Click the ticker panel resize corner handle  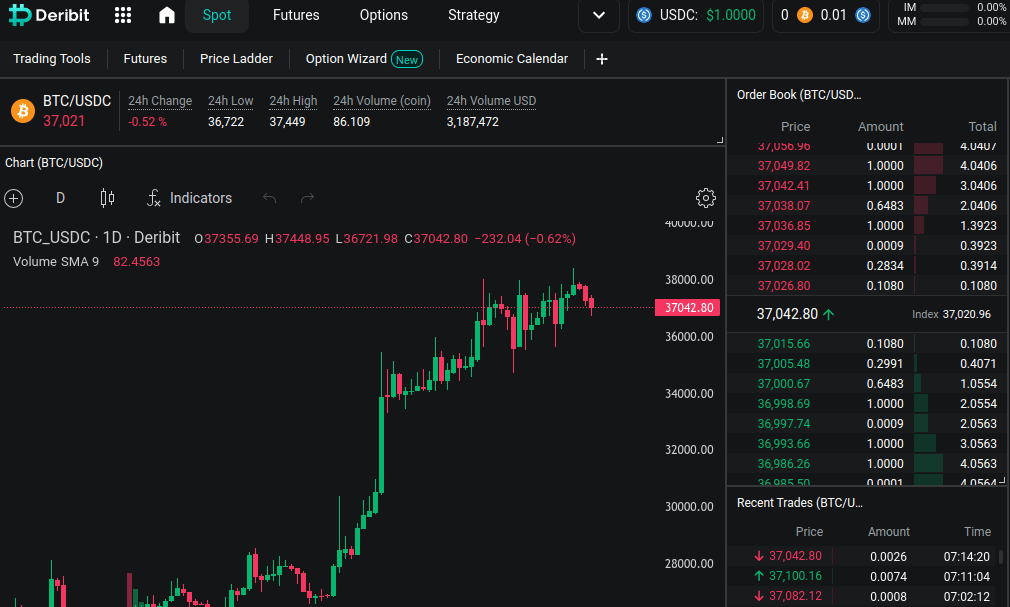click(x=720, y=140)
